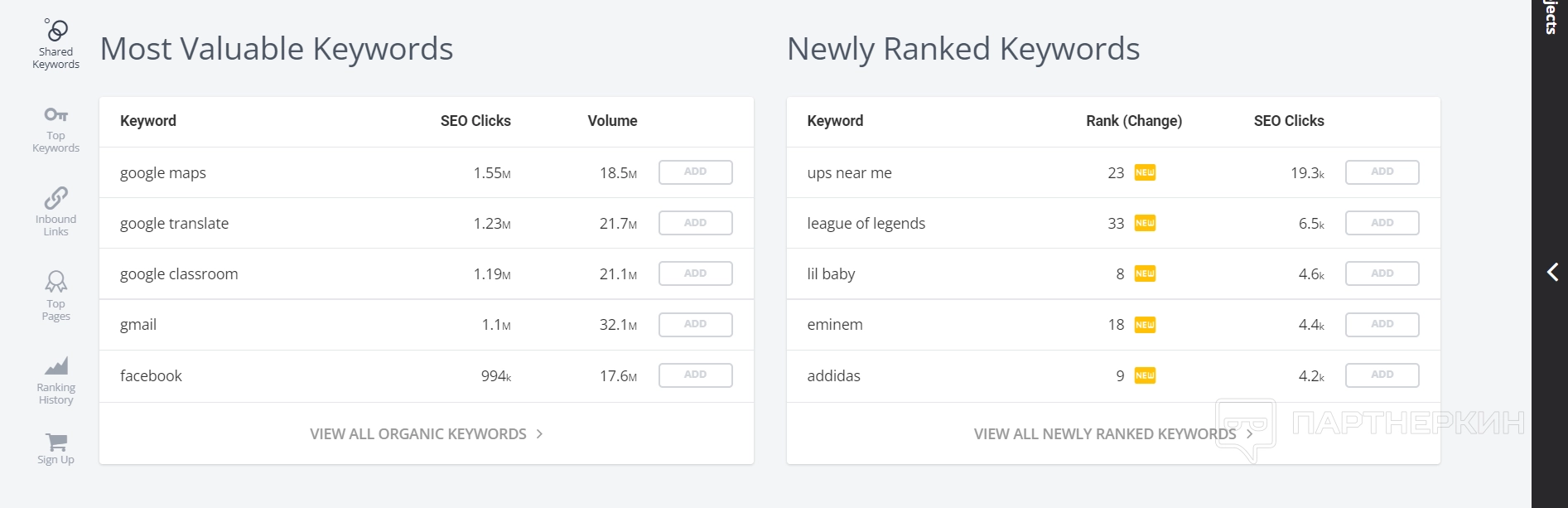Sort by the SEO Clicks column in Most Valuable Keywords
Viewport: 1568px width, 508px height.
point(475,121)
